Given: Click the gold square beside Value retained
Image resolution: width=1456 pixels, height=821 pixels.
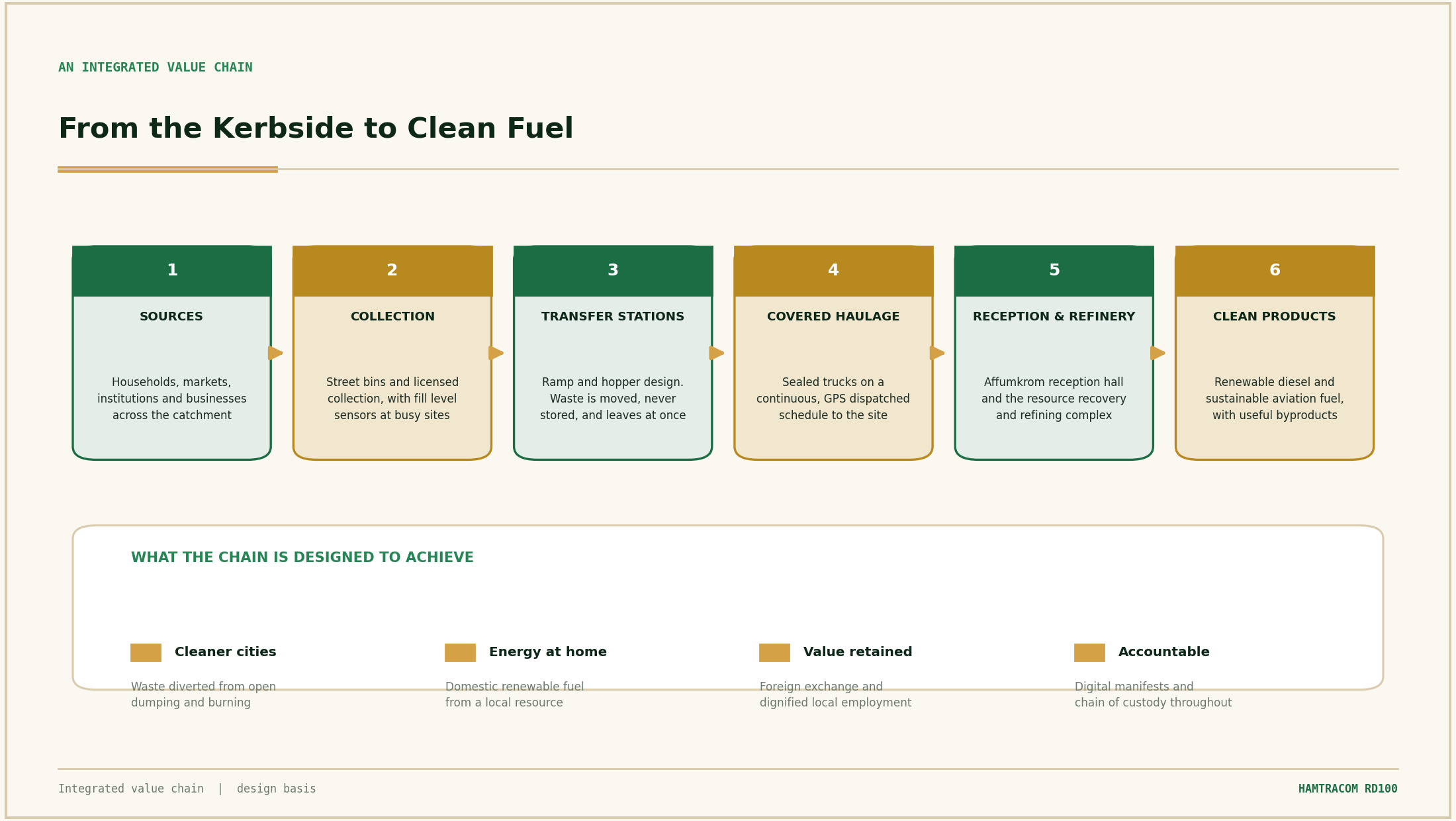Looking at the screenshot, I should coord(774,653).
